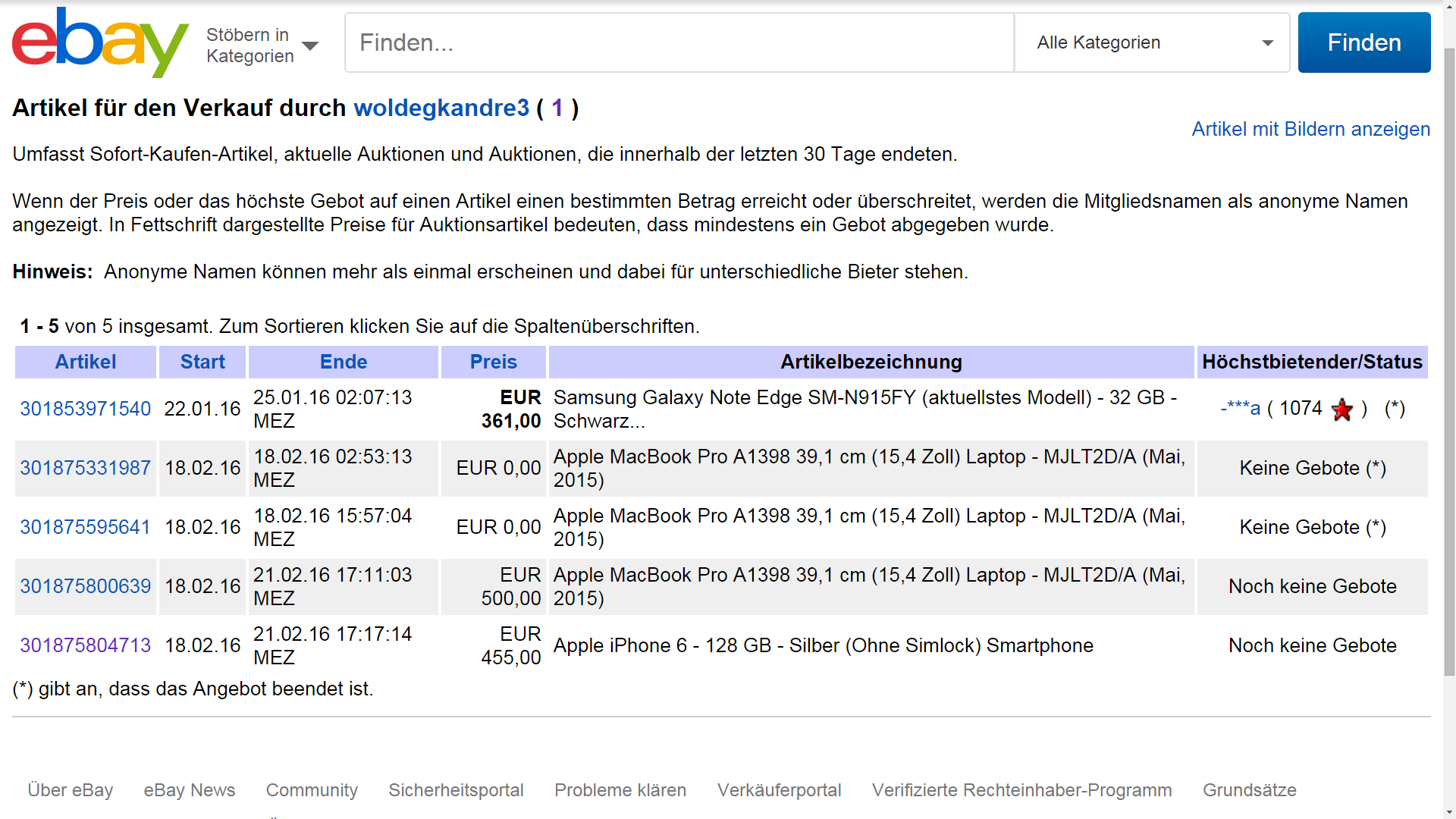Viewport: 1456px width, 819px height.
Task: Open the Alle Kategorien combo box
Action: tap(1151, 43)
